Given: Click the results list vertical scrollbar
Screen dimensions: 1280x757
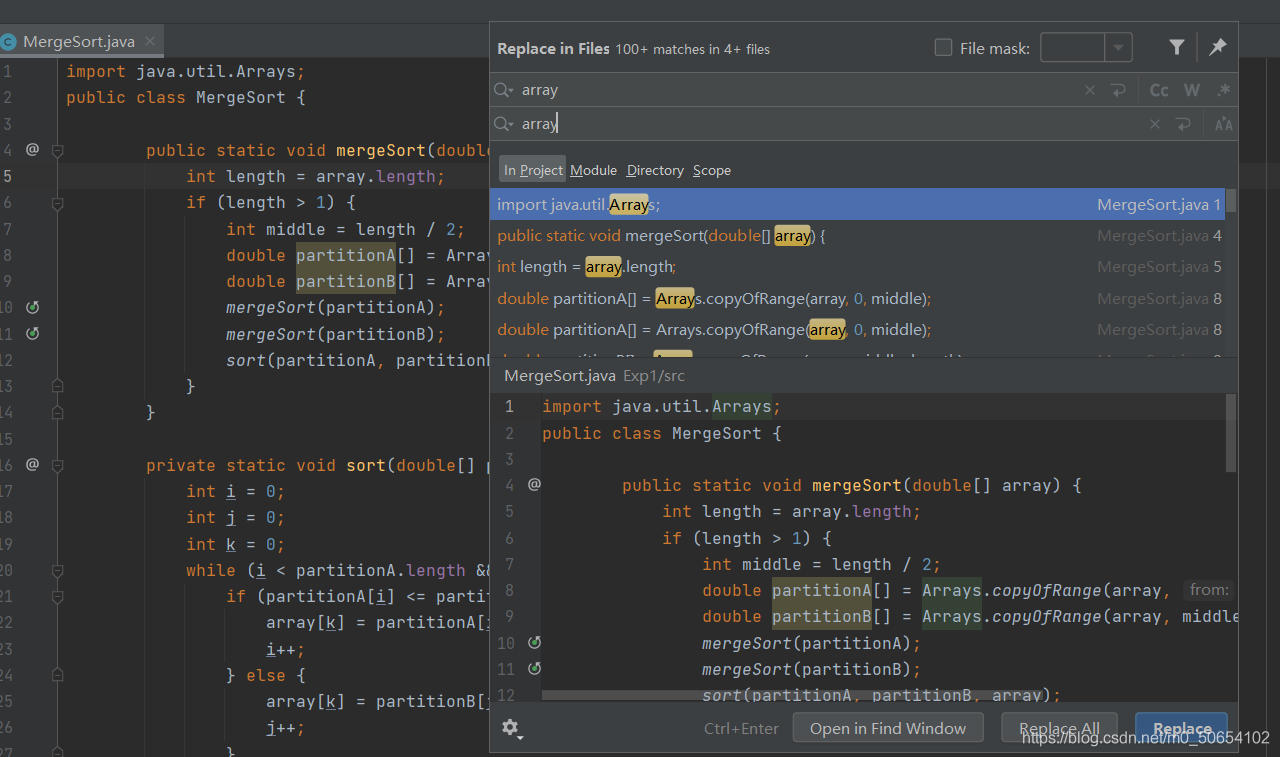Looking at the screenshot, I should pos(1231,200).
